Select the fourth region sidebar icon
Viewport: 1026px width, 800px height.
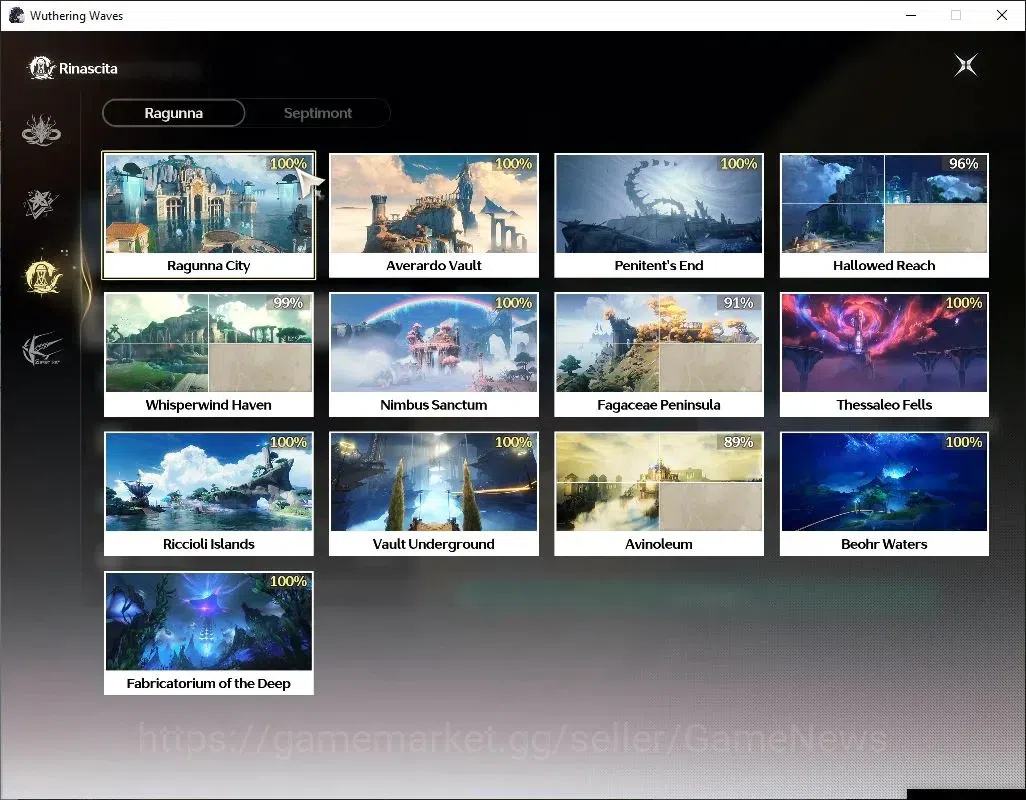tap(42, 349)
